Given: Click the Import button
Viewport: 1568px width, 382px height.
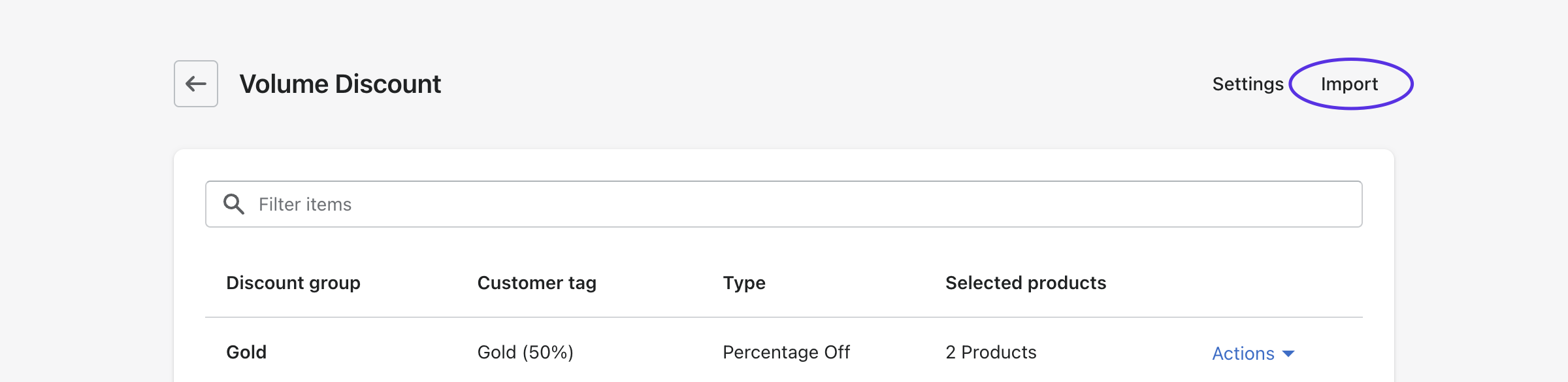Looking at the screenshot, I should [1350, 84].
